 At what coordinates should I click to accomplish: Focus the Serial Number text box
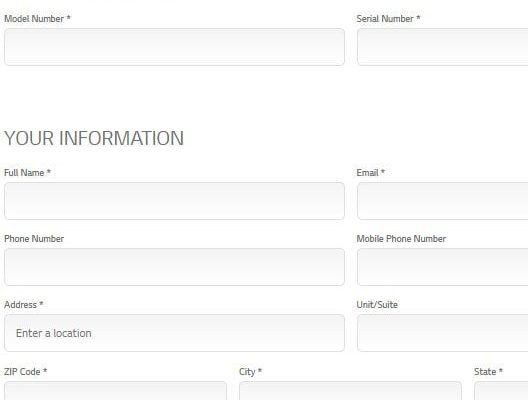[442, 47]
